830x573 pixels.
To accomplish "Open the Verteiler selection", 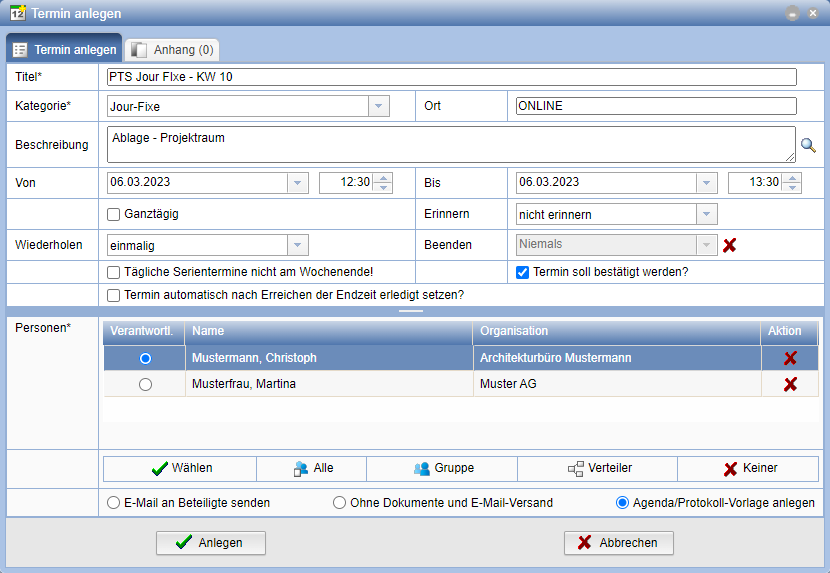I will point(598,468).
